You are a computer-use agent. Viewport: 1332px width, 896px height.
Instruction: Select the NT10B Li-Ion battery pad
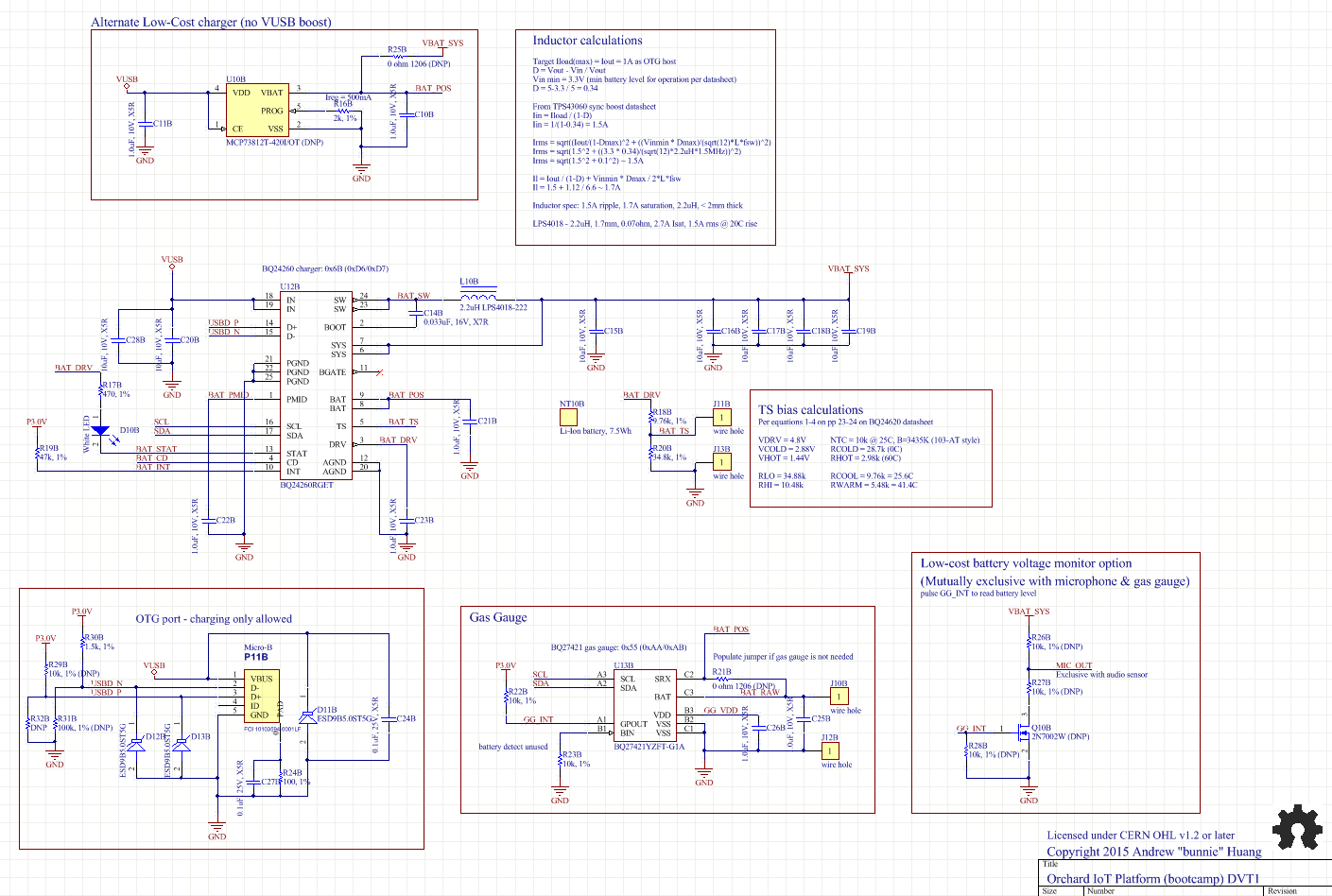coord(568,417)
